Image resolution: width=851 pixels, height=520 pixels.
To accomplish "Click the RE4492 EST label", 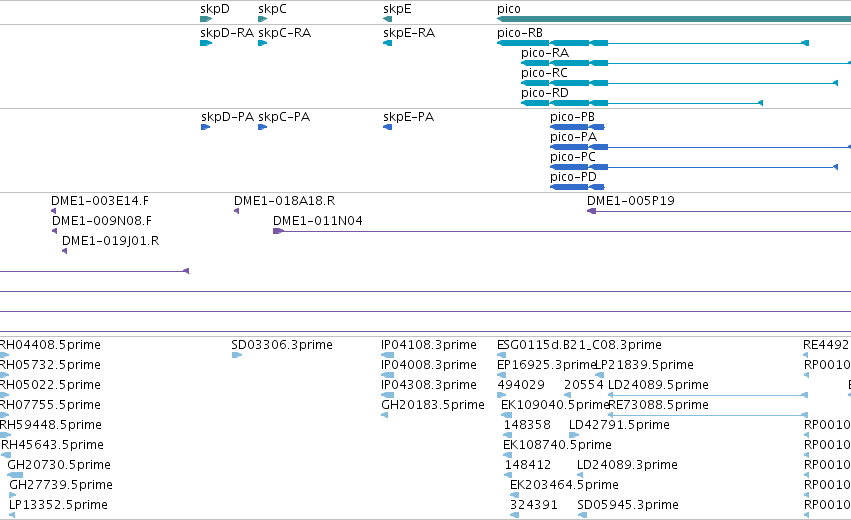I will pyautogui.click(x=826, y=345).
